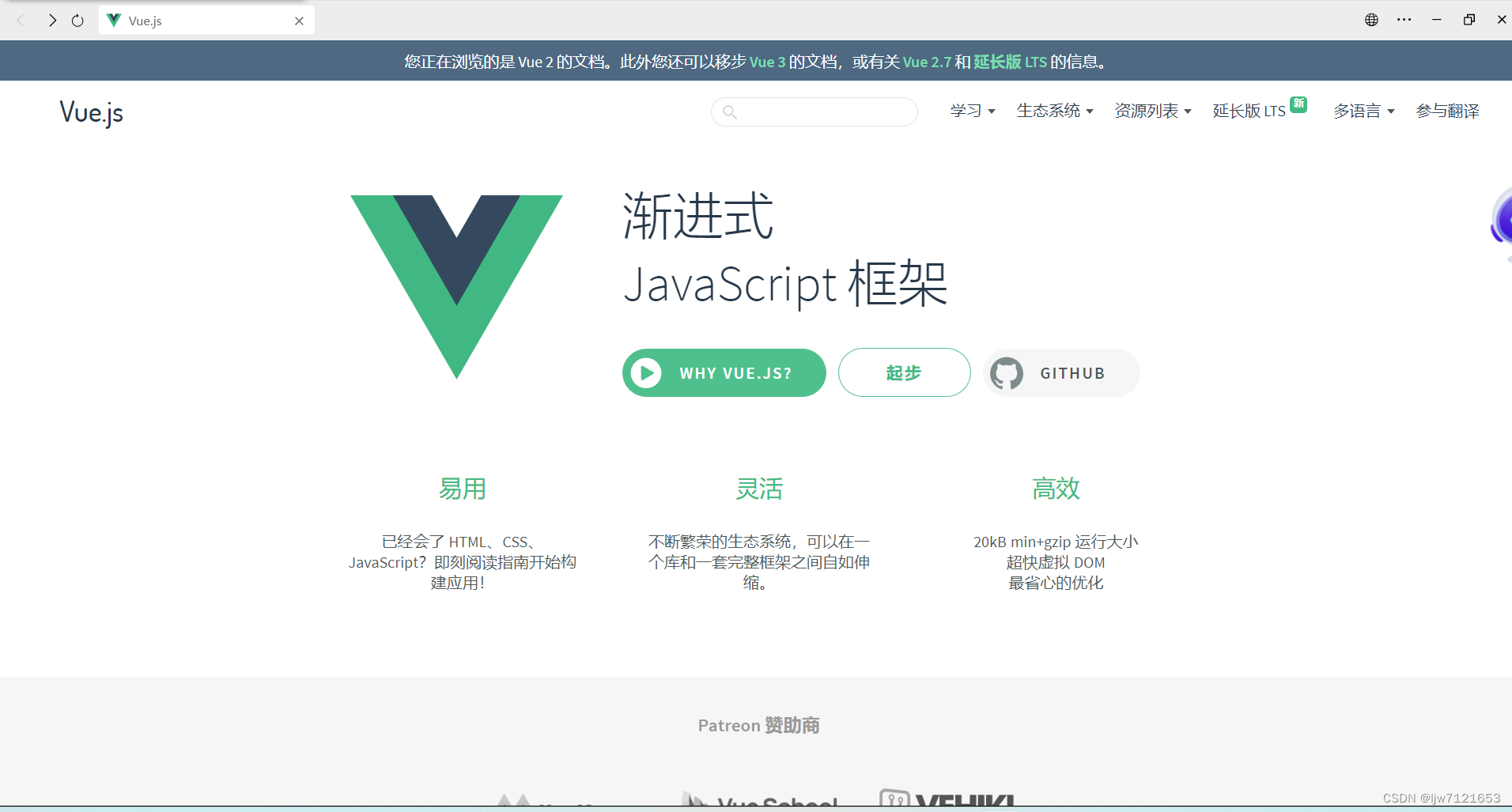Click the JavaScript 框架 headline text

click(x=785, y=284)
